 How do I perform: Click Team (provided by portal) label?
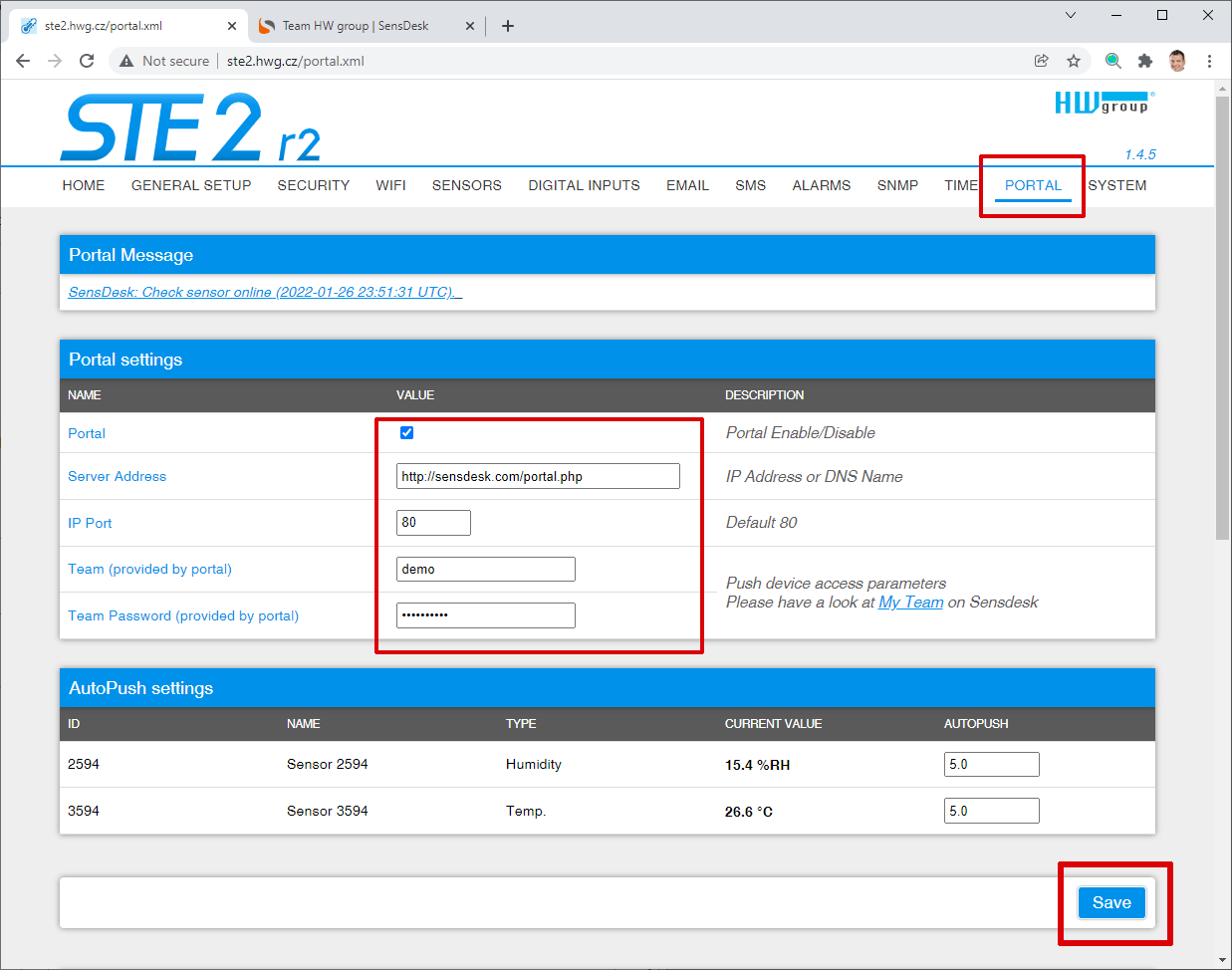149,569
